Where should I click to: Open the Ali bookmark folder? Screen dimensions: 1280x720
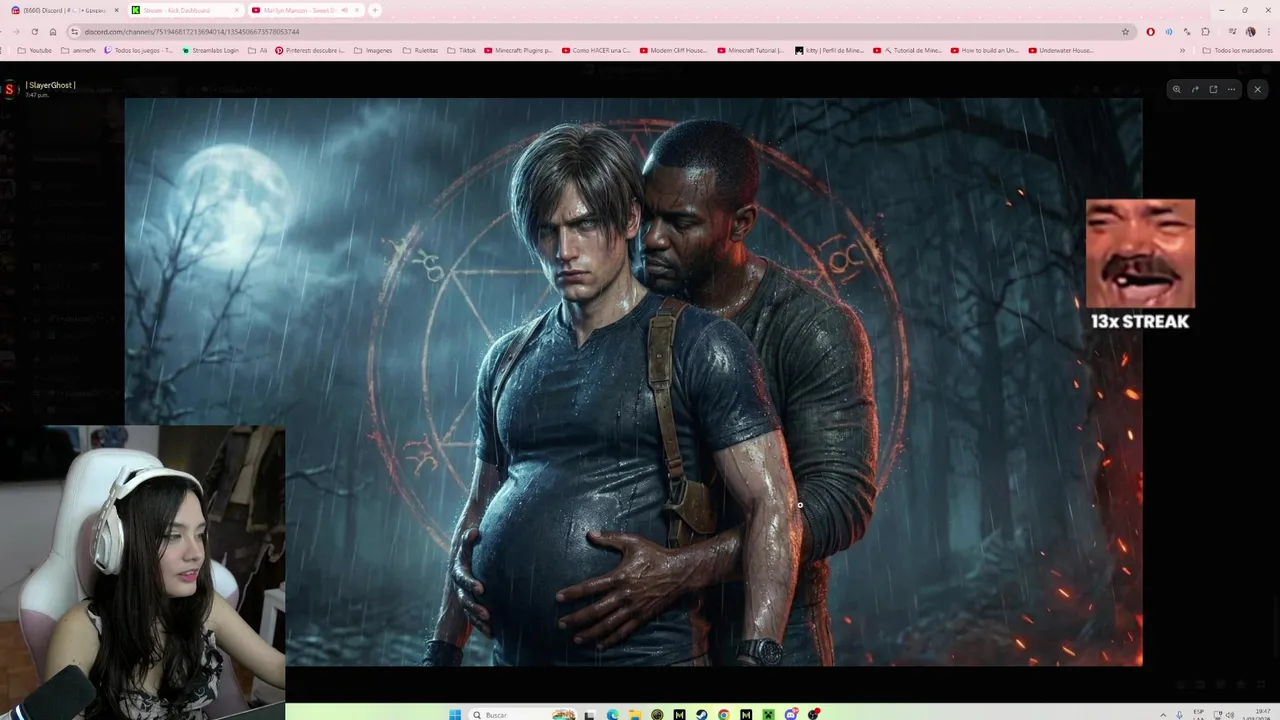(258, 50)
